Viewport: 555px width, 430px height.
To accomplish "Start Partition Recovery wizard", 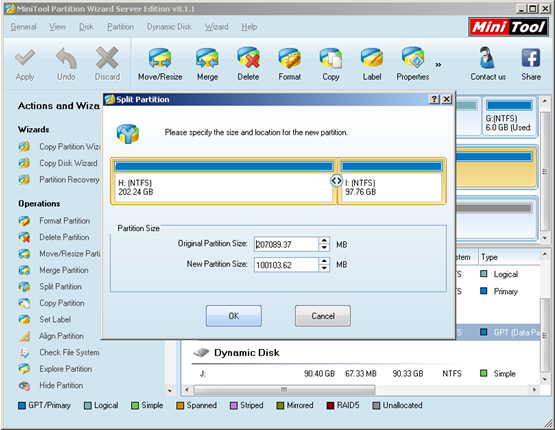I will [59, 179].
